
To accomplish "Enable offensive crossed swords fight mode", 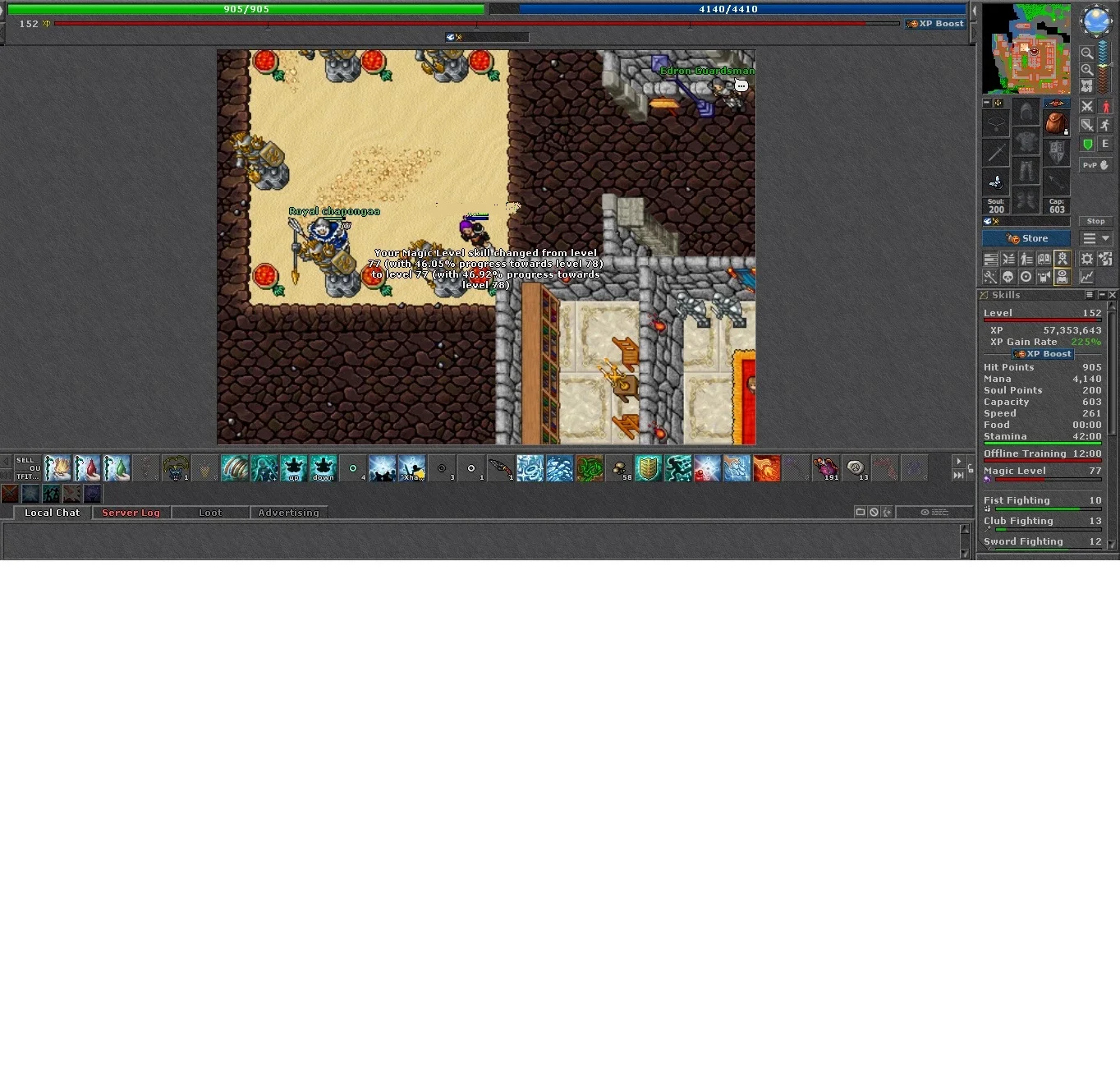I will (1087, 106).
